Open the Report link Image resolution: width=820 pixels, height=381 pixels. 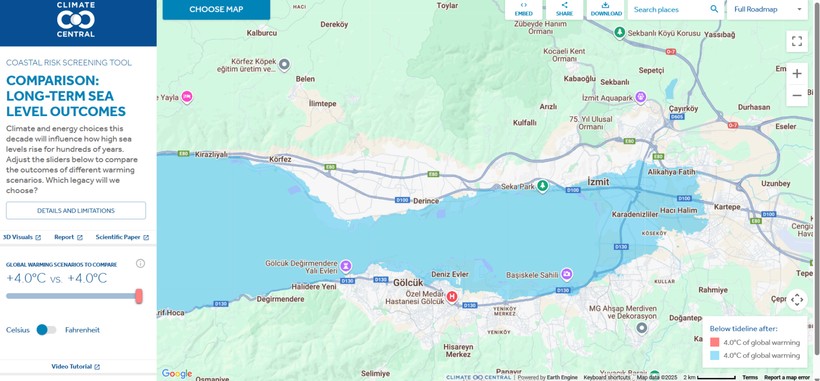point(69,237)
